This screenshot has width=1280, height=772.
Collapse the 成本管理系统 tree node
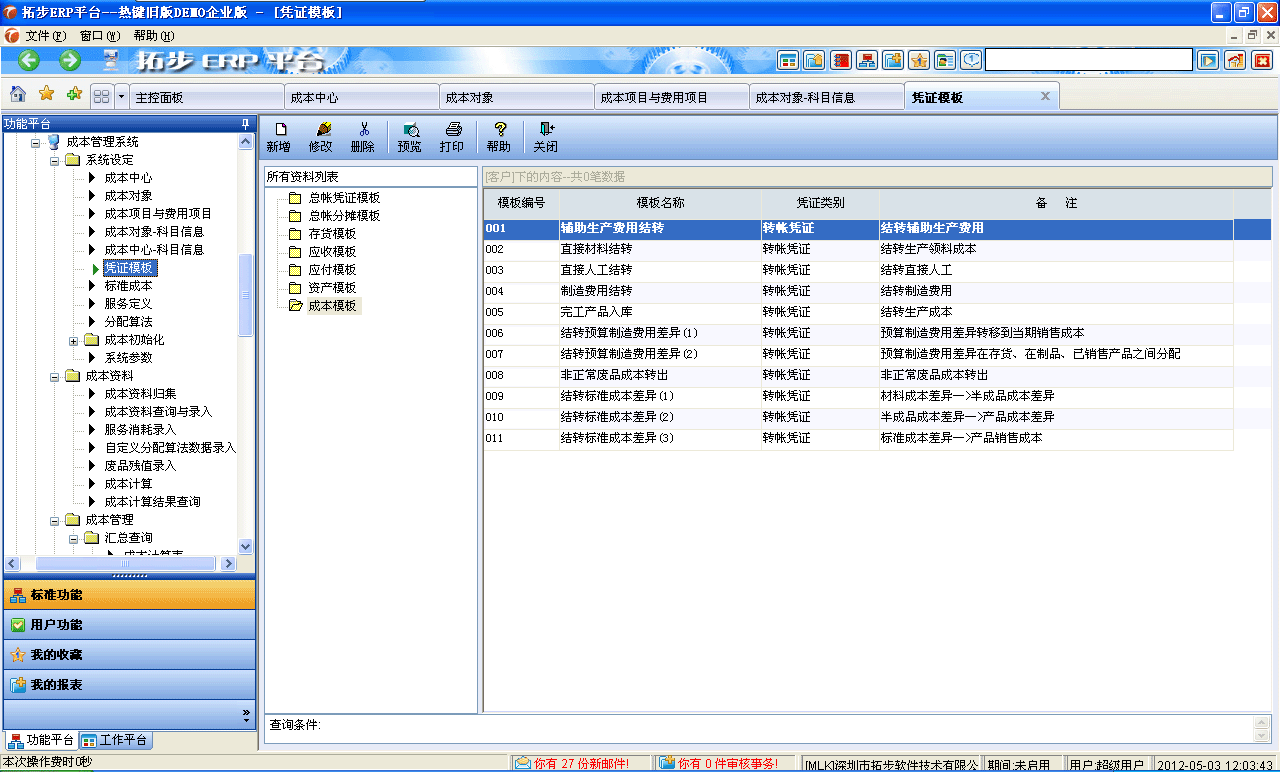pos(35,142)
